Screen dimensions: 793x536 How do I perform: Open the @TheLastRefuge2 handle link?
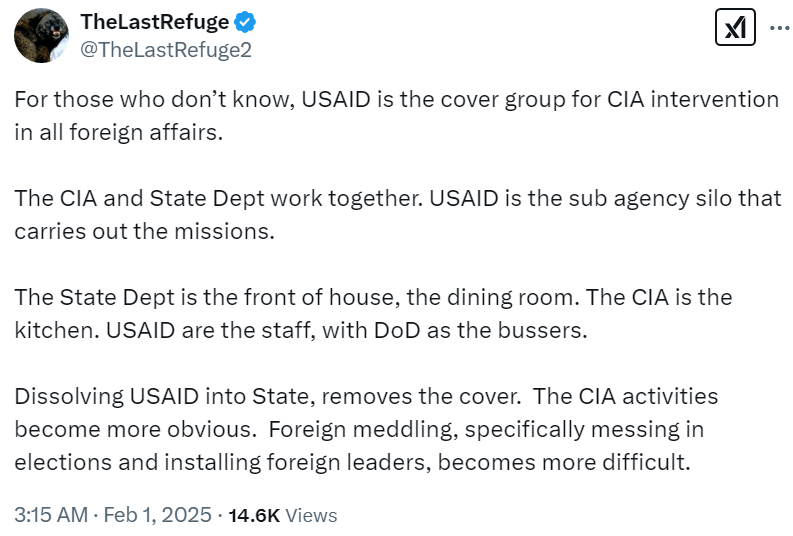165,50
